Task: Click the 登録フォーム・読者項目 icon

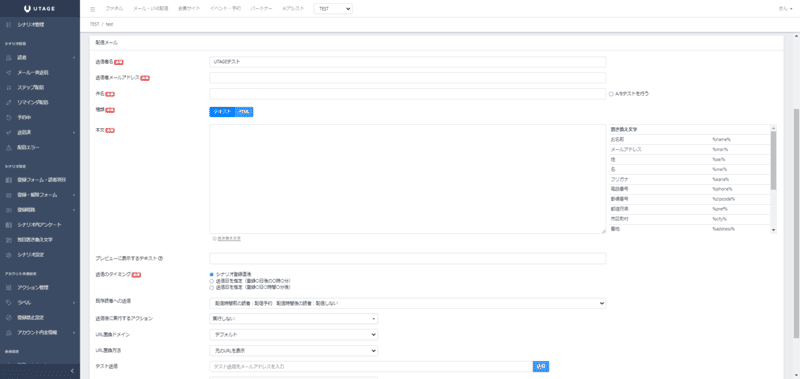Action: tap(9, 180)
